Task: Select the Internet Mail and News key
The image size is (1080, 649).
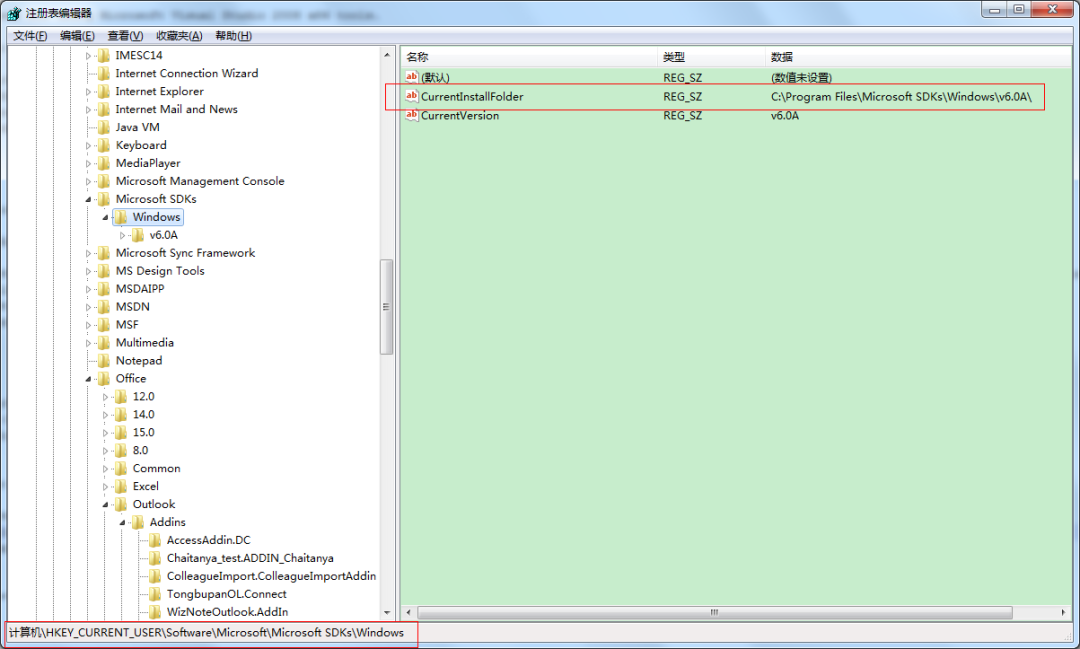Action: pos(176,109)
